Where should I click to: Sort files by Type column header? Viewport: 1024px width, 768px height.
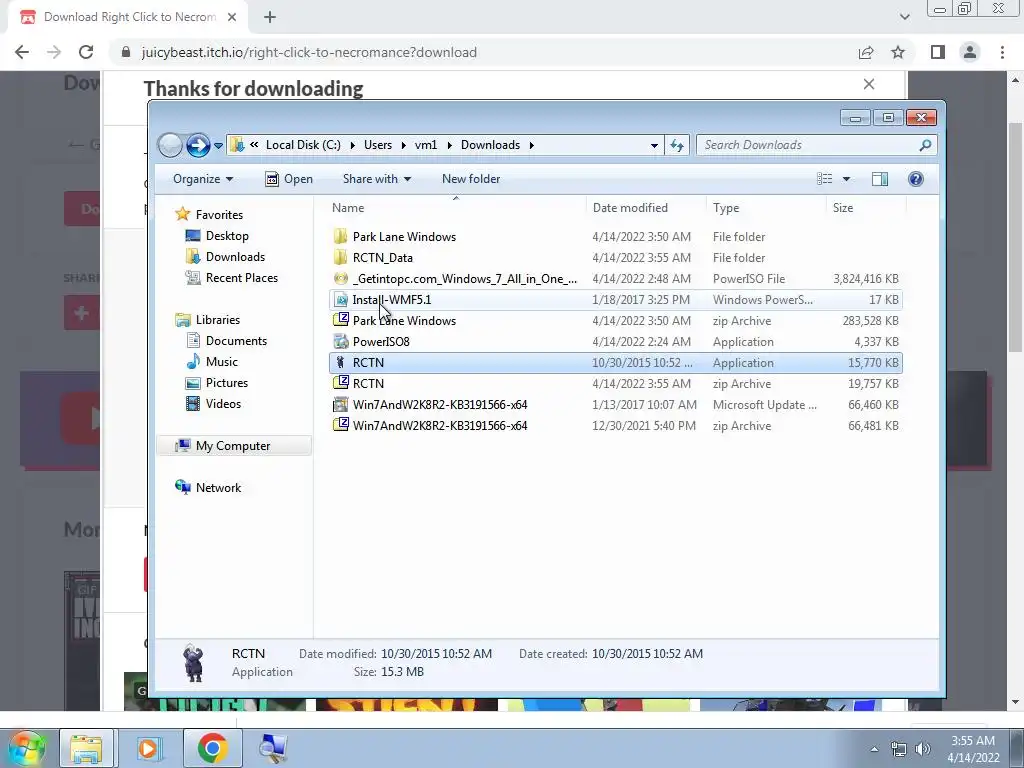tap(726, 208)
